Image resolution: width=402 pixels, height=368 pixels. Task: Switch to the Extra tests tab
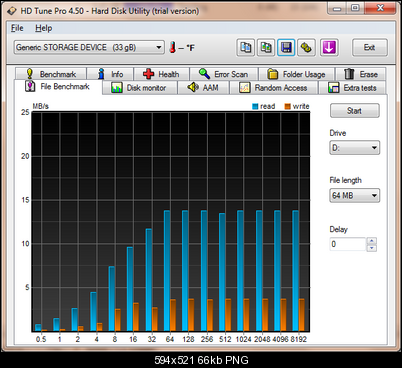point(352,88)
